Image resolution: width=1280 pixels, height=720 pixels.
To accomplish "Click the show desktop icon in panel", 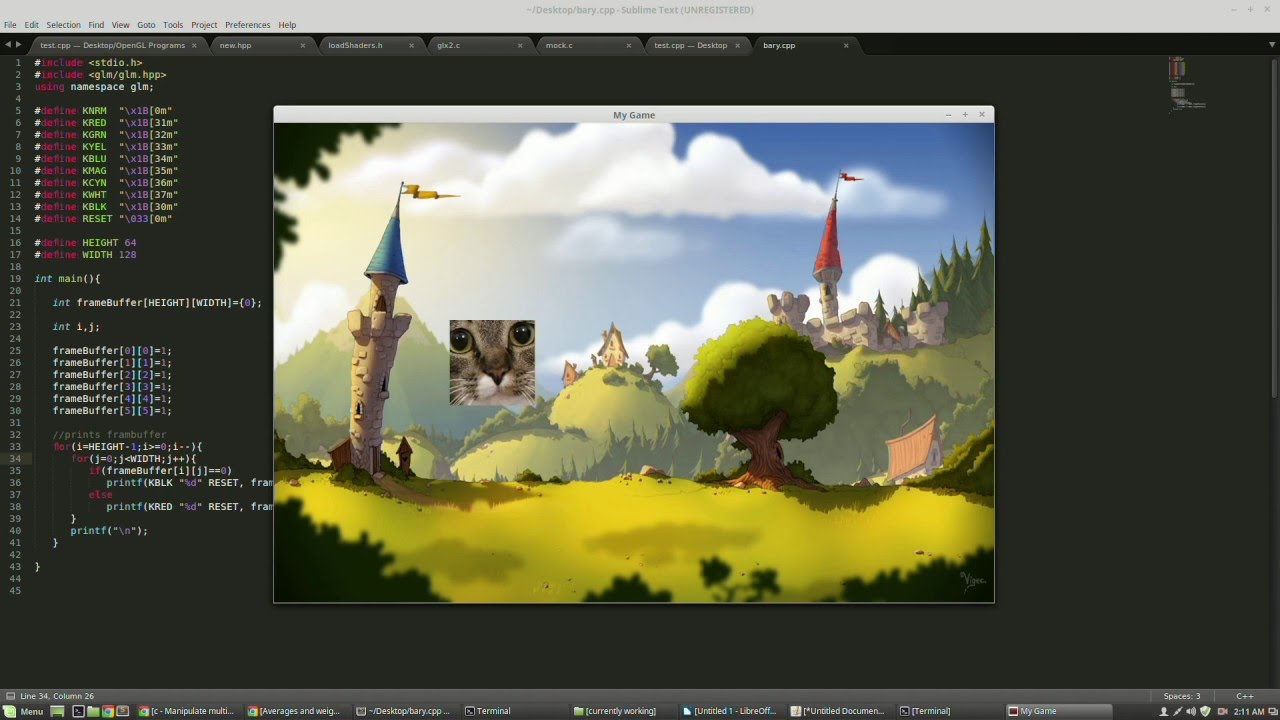I will tap(58, 711).
